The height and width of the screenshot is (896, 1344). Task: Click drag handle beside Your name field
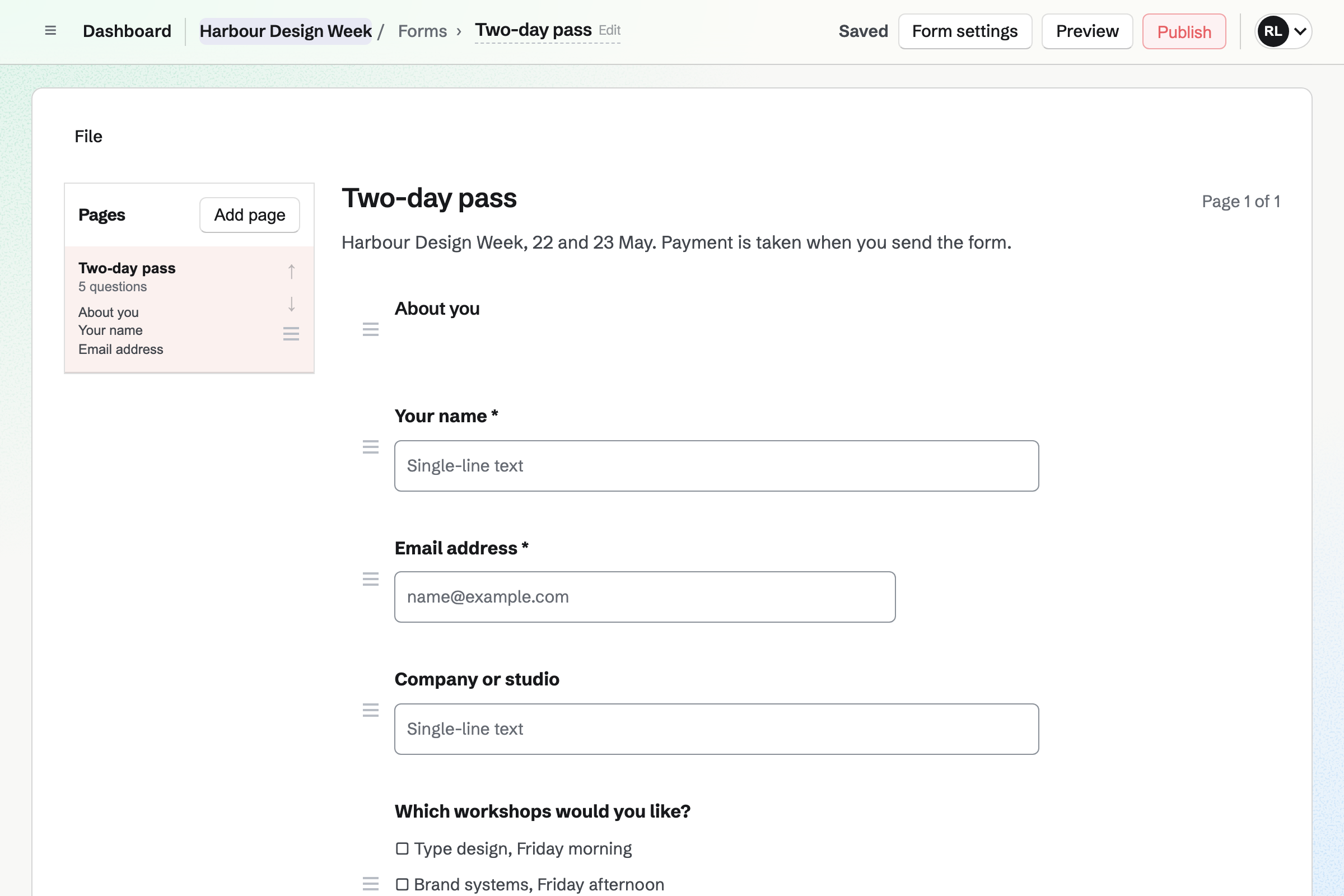click(371, 447)
